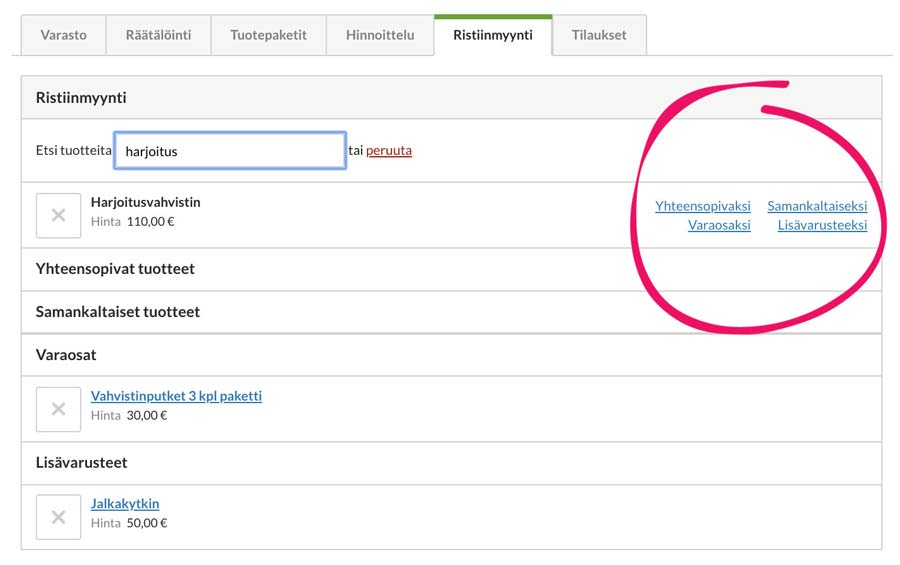Add product as Yhteensopivaksi
900x565 pixels.
[x=703, y=206]
